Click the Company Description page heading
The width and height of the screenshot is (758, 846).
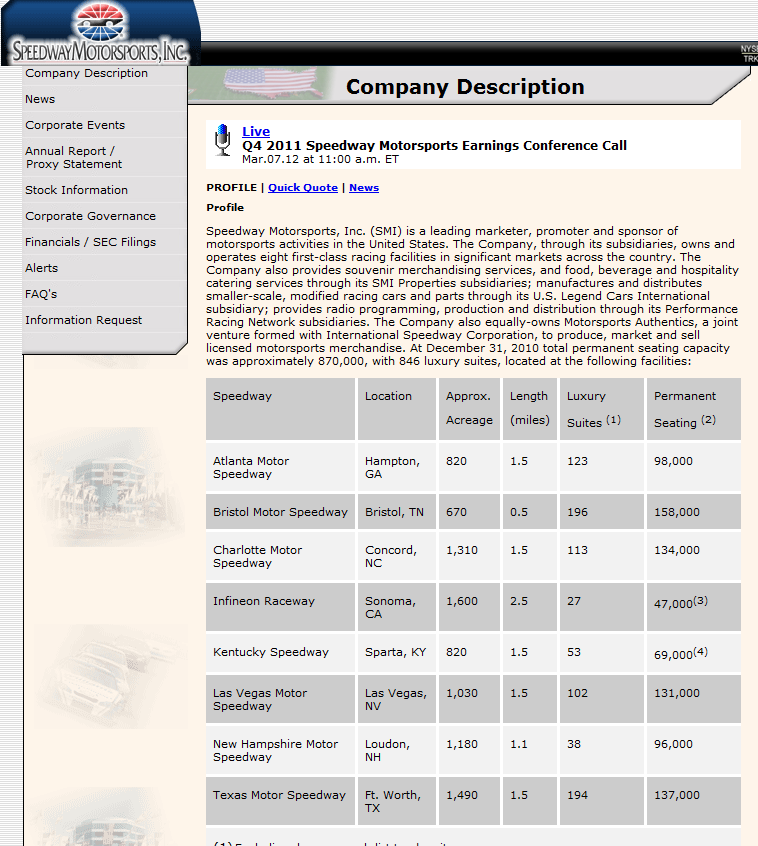point(465,86)
